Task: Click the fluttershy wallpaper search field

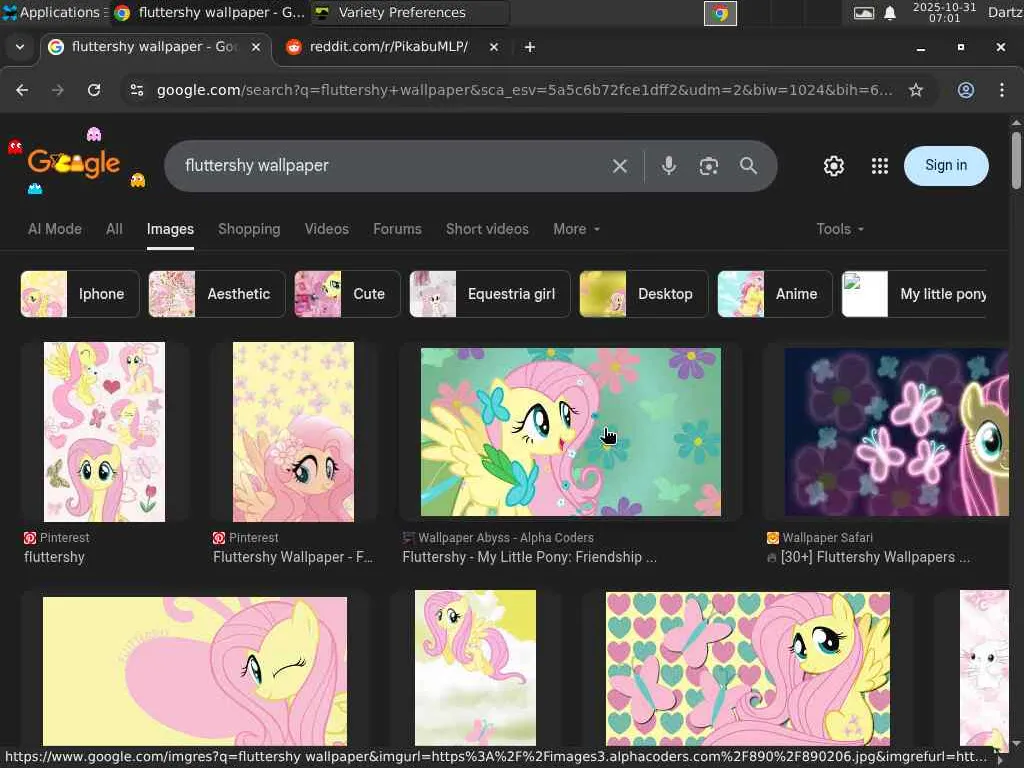Action: coord(392,166)
